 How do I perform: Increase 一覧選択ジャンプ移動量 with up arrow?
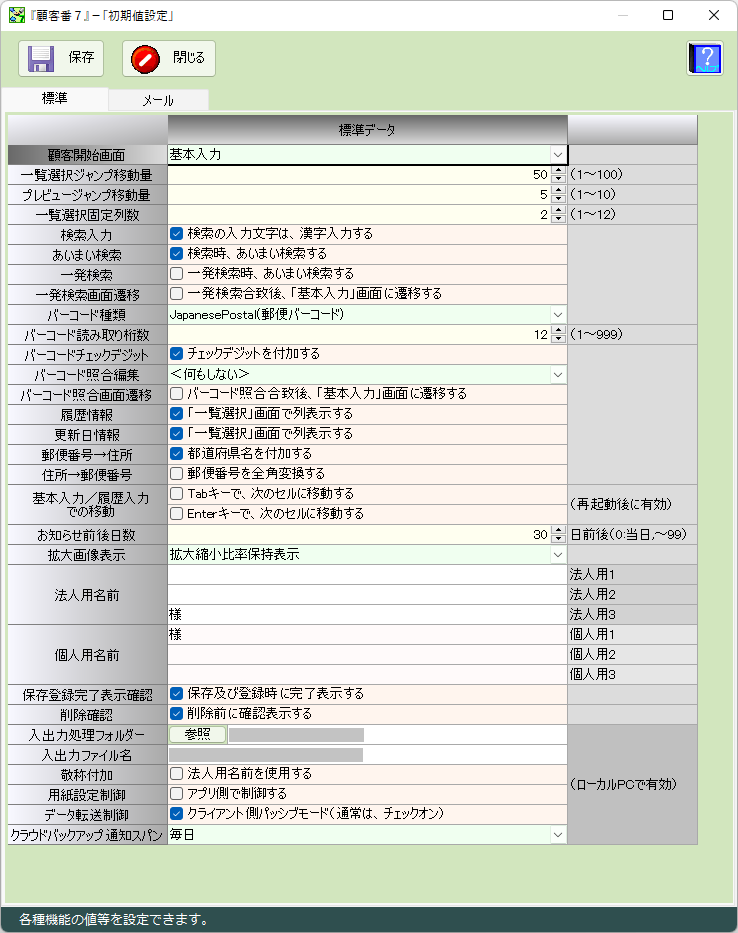tap(558, 171)
